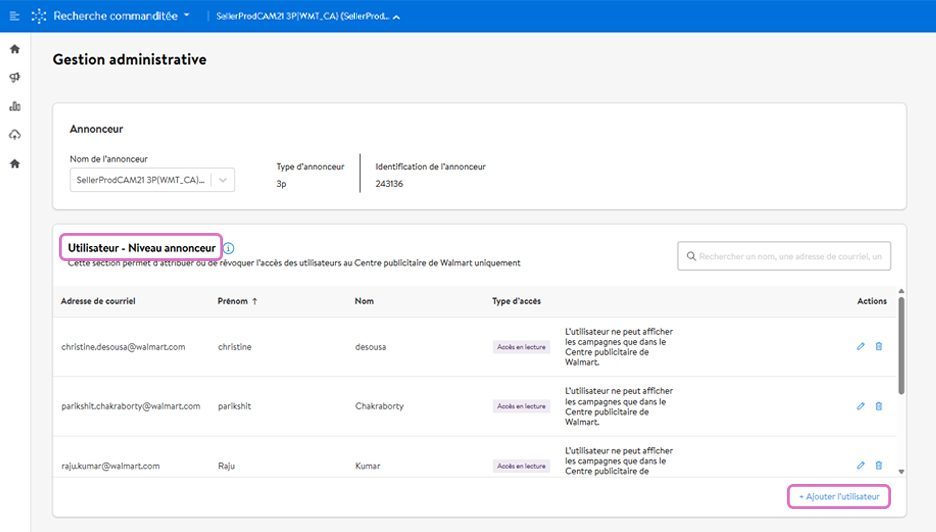Open the SellerProdCAM21 account selector in header

[308, 17]
